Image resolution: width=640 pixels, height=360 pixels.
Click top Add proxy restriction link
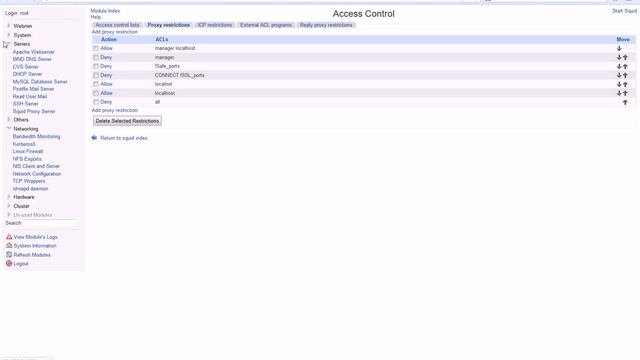pyautogui.click(x=115, y=32)
